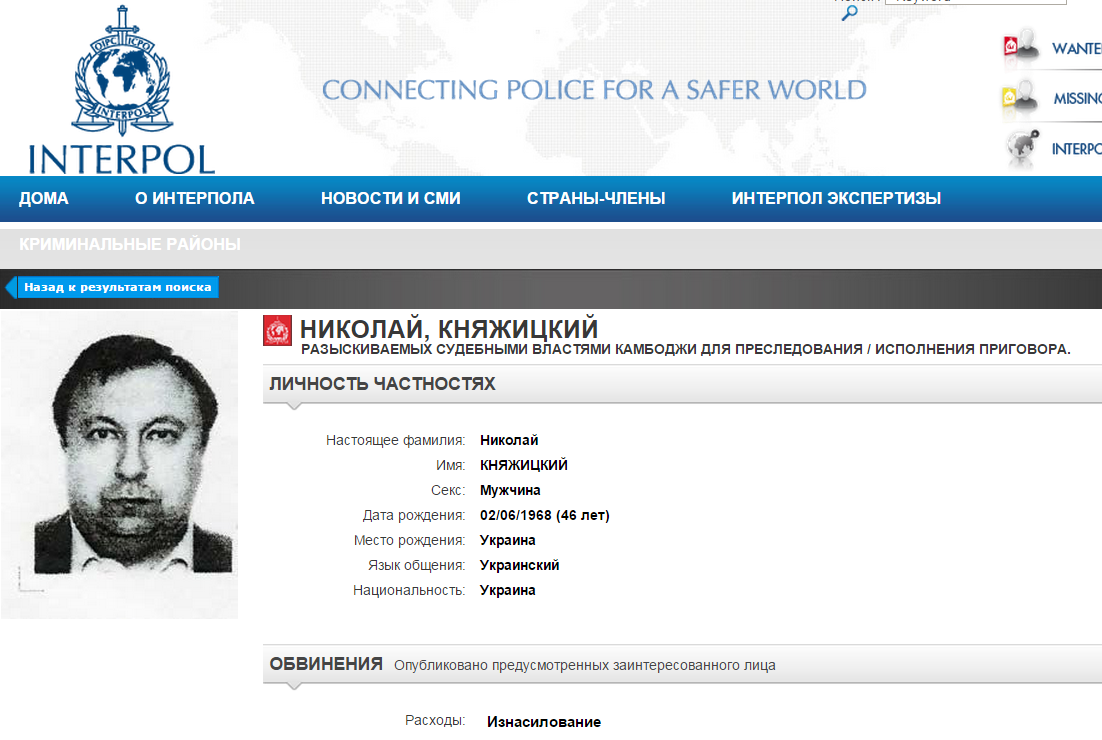This screenshot has width=1102, height=740.
Task: Click the Interpol globe satellite icon
Action: coord(1023,148)
